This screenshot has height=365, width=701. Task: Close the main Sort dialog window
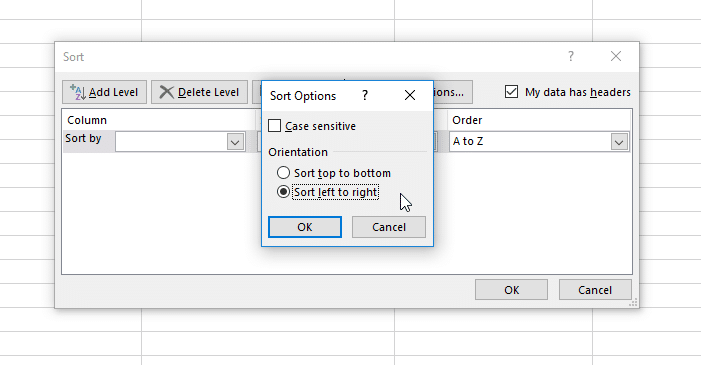point(616,56)
